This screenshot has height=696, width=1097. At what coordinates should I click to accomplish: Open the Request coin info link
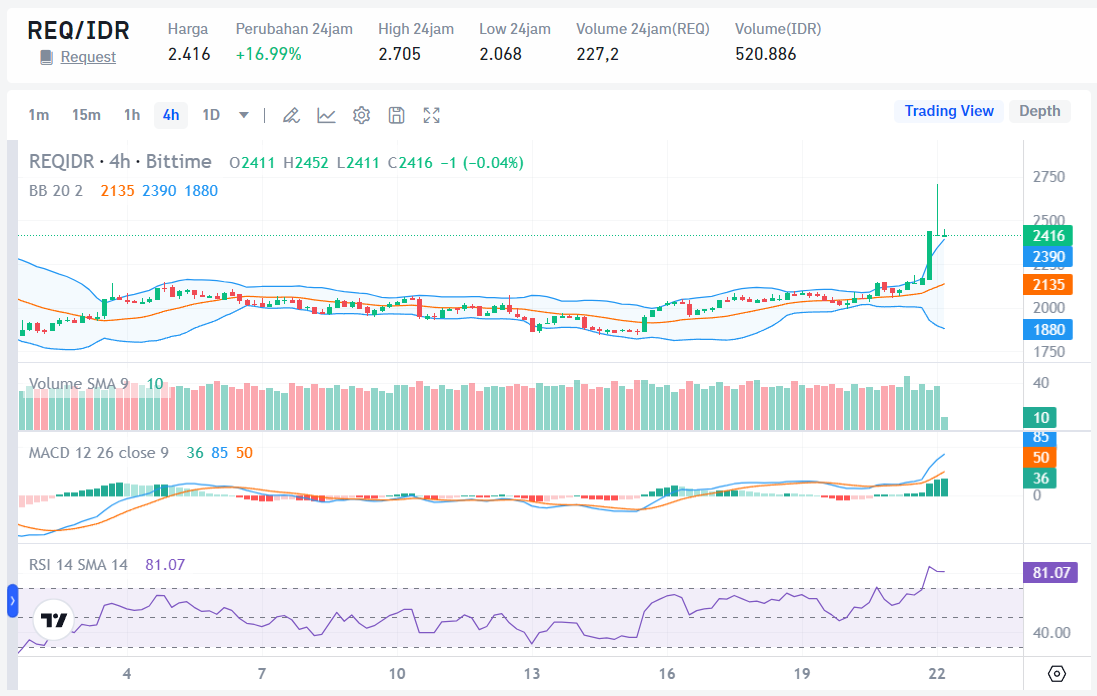point(88,57)
